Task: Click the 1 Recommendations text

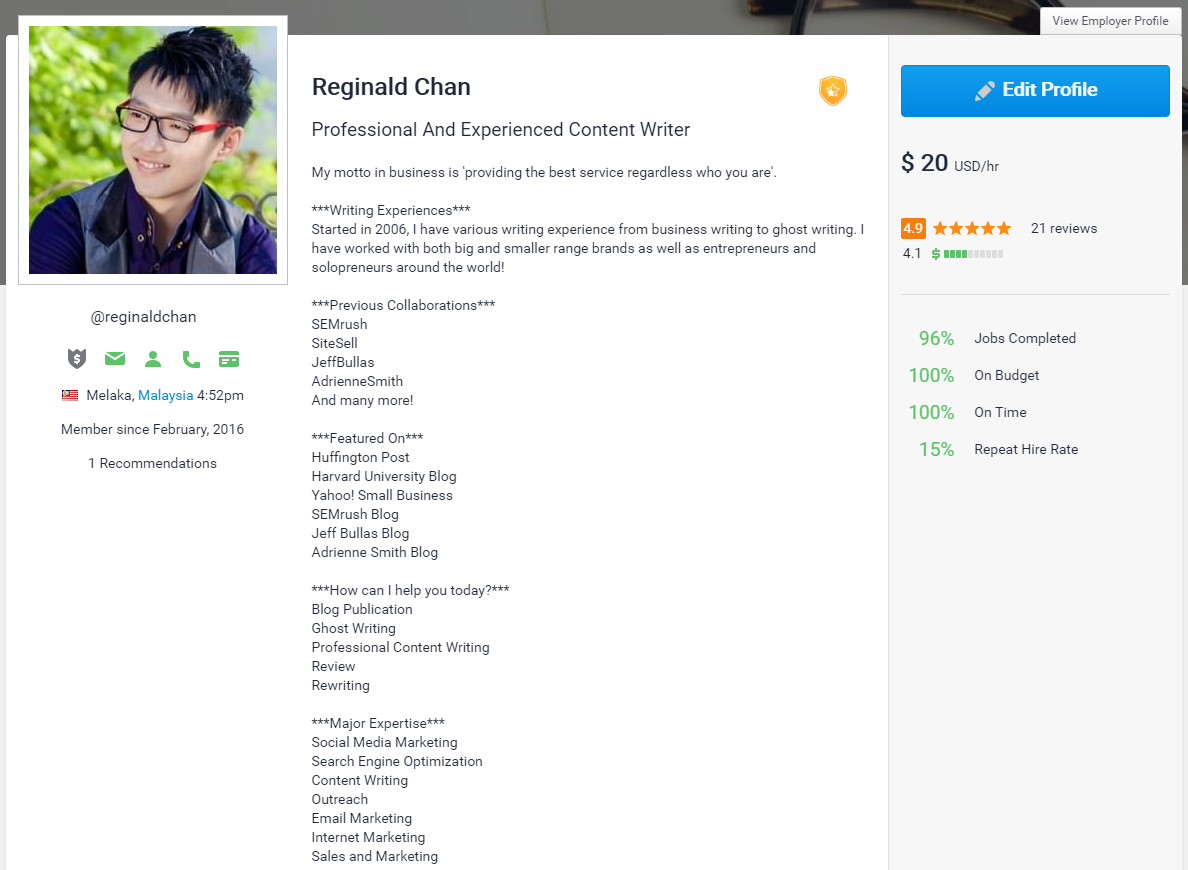Action: tap(152, 463)
